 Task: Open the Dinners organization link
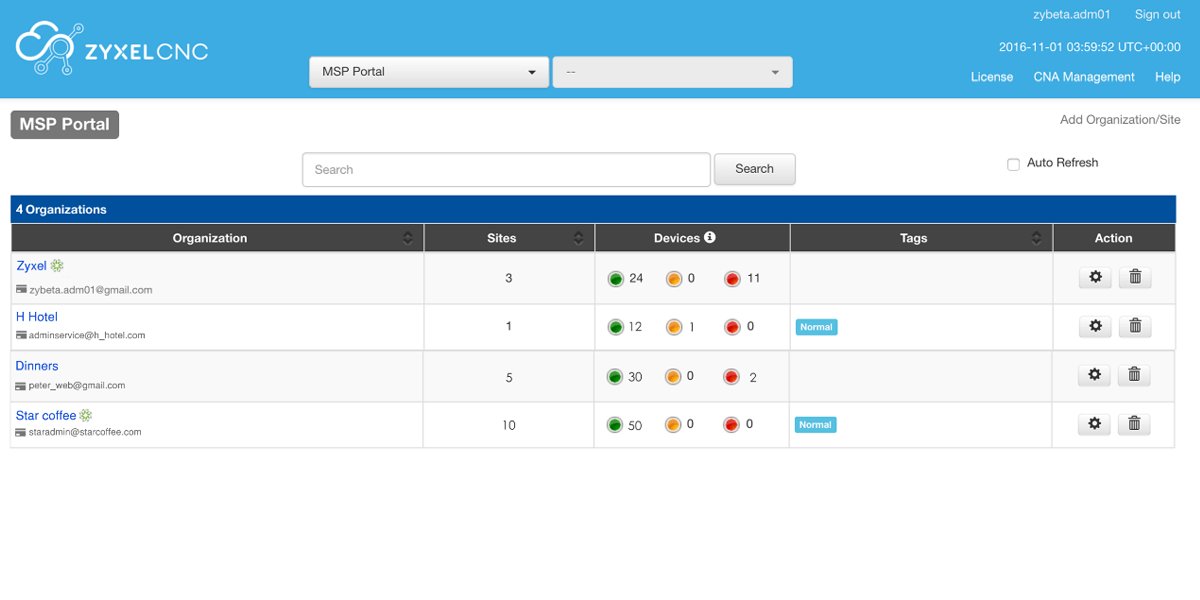coord(37,366)
